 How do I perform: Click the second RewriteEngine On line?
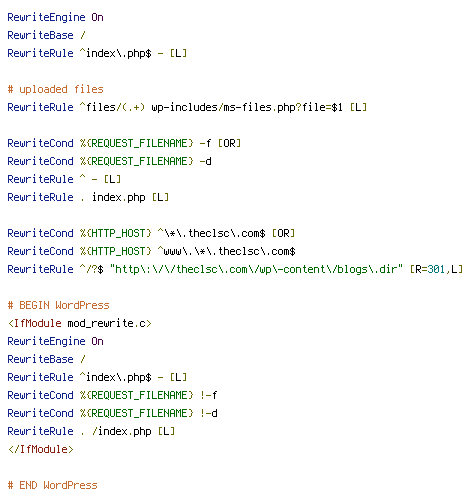[55, 341]
